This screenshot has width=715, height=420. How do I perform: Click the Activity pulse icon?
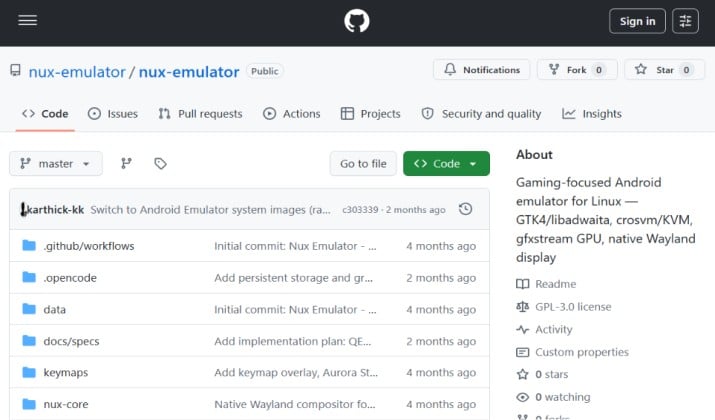coord(523,329)
